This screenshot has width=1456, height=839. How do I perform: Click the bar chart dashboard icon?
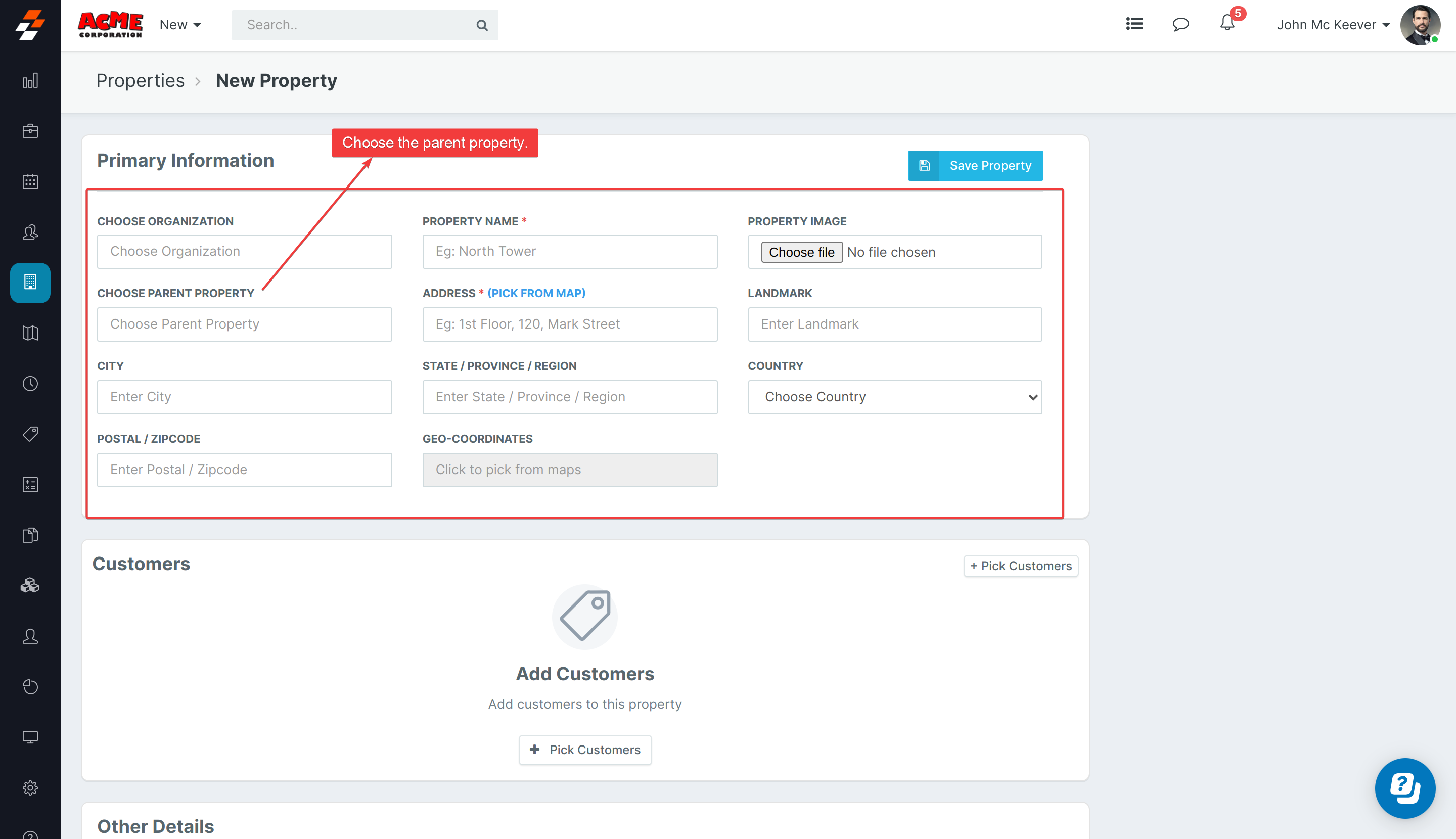[x=30, y=81]
